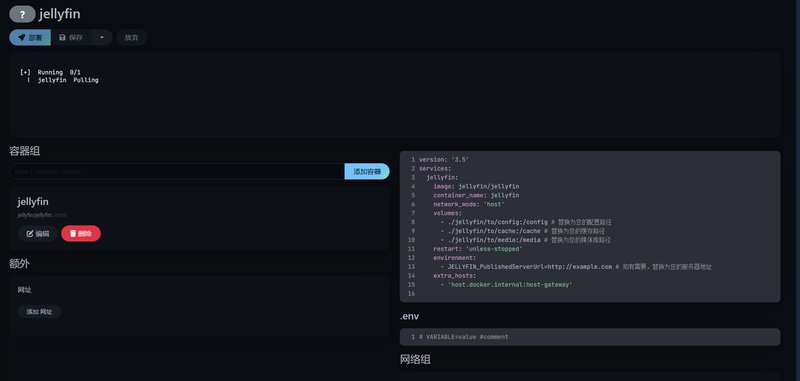Viewport: 800px width, 381px height.
Task: Deploy the stack with the rocket 部署 button
Action: pyautogui.click(x=30, y=37)
